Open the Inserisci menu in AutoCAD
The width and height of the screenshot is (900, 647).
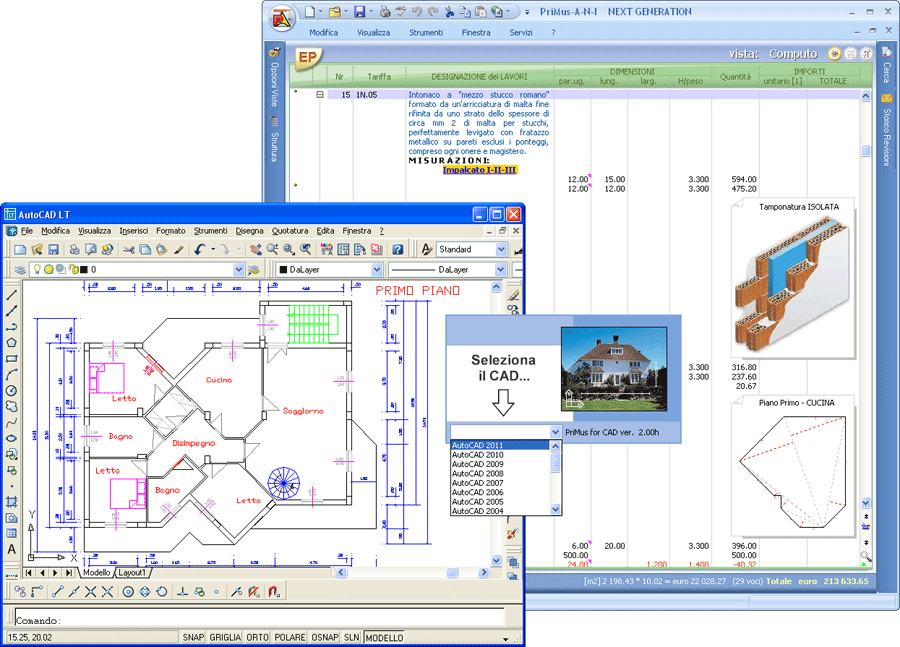134,231
